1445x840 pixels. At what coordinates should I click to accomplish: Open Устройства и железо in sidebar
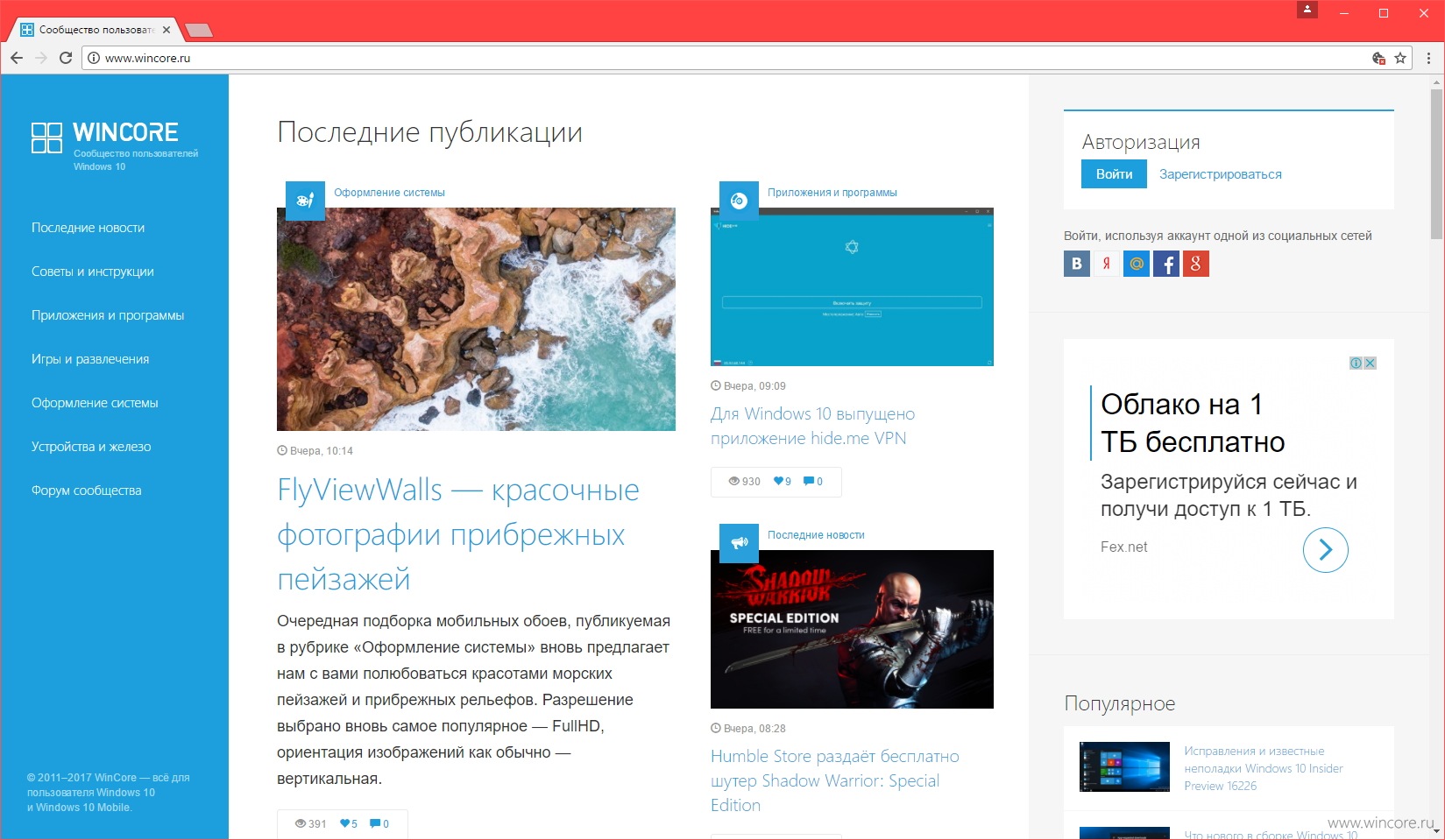(91, 447)
